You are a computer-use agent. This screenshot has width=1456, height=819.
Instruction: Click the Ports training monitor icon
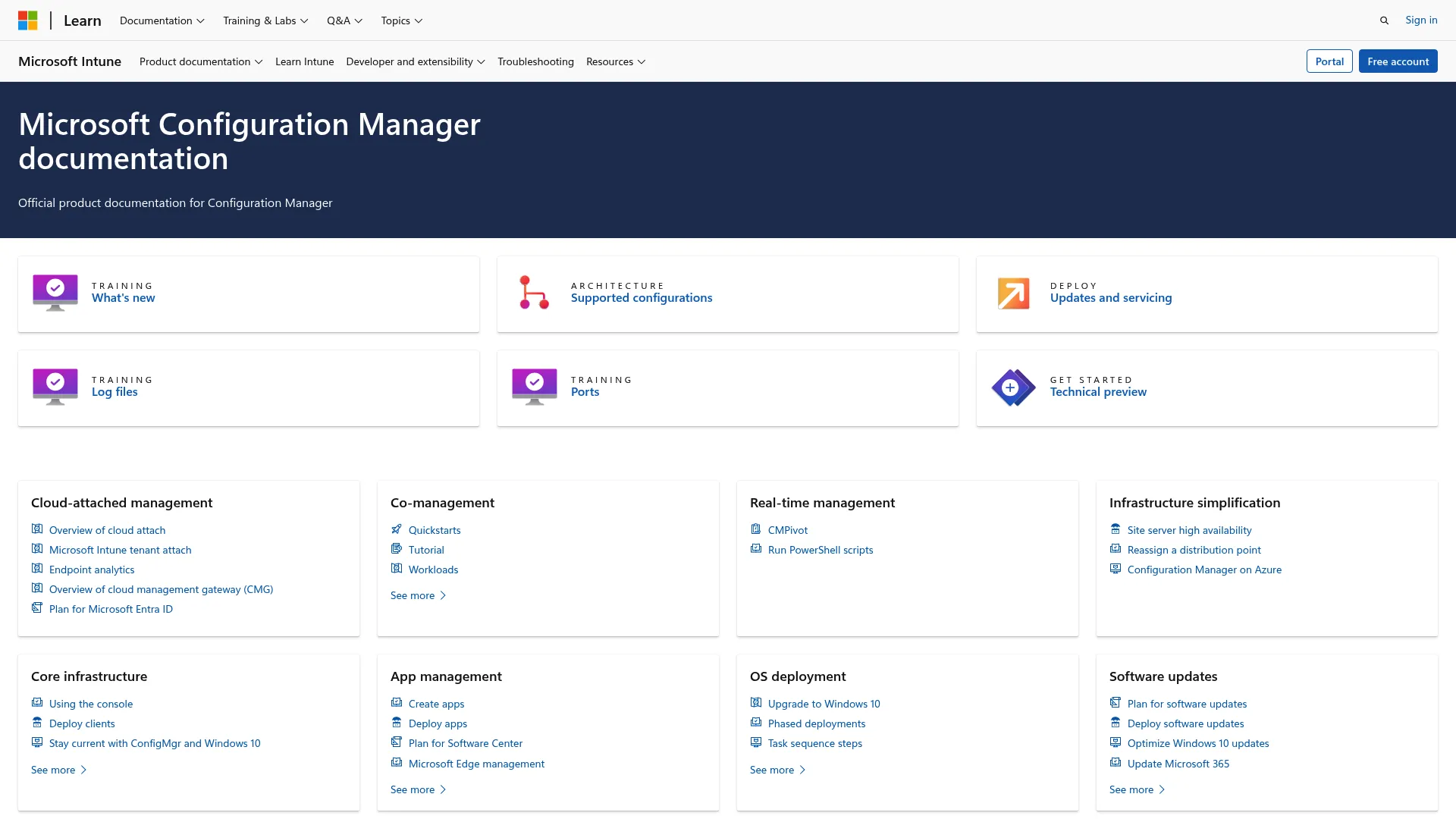point(535,387)
